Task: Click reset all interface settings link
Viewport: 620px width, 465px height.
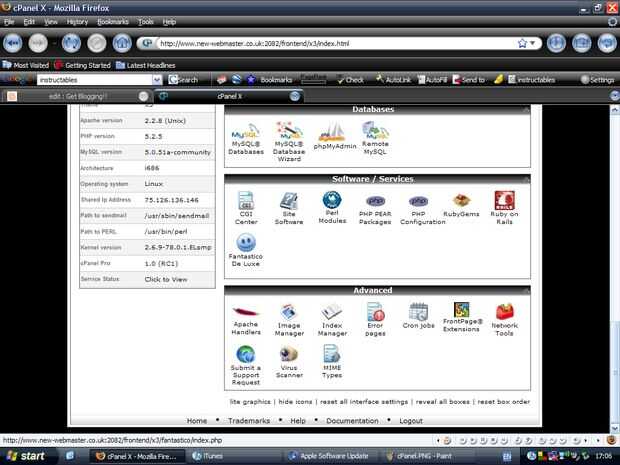Action: point(364,402)
